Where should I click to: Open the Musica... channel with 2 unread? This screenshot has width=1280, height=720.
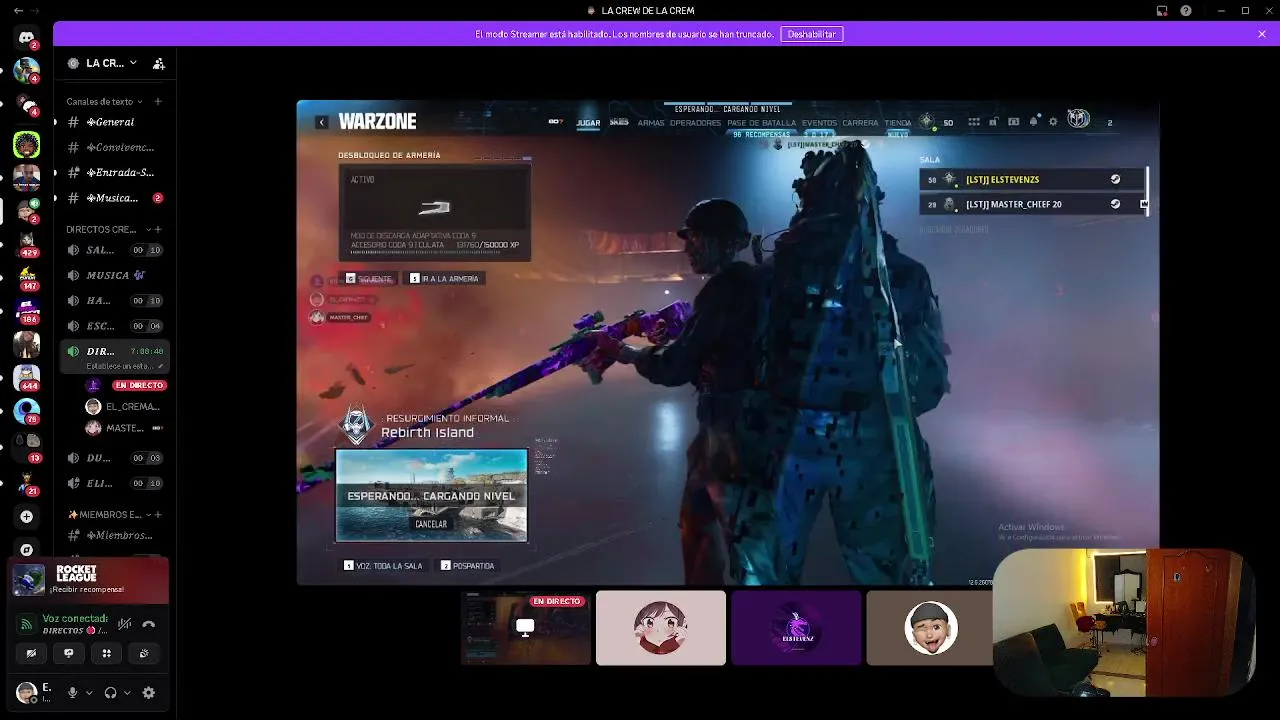[x=114, y=198]
